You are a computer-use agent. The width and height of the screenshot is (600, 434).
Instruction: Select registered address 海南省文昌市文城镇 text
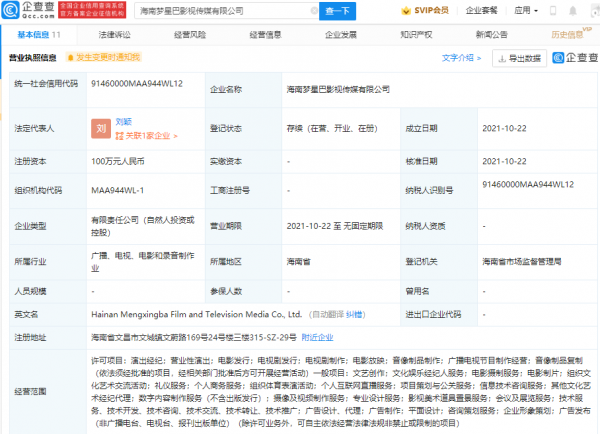(x=194, y=338)
